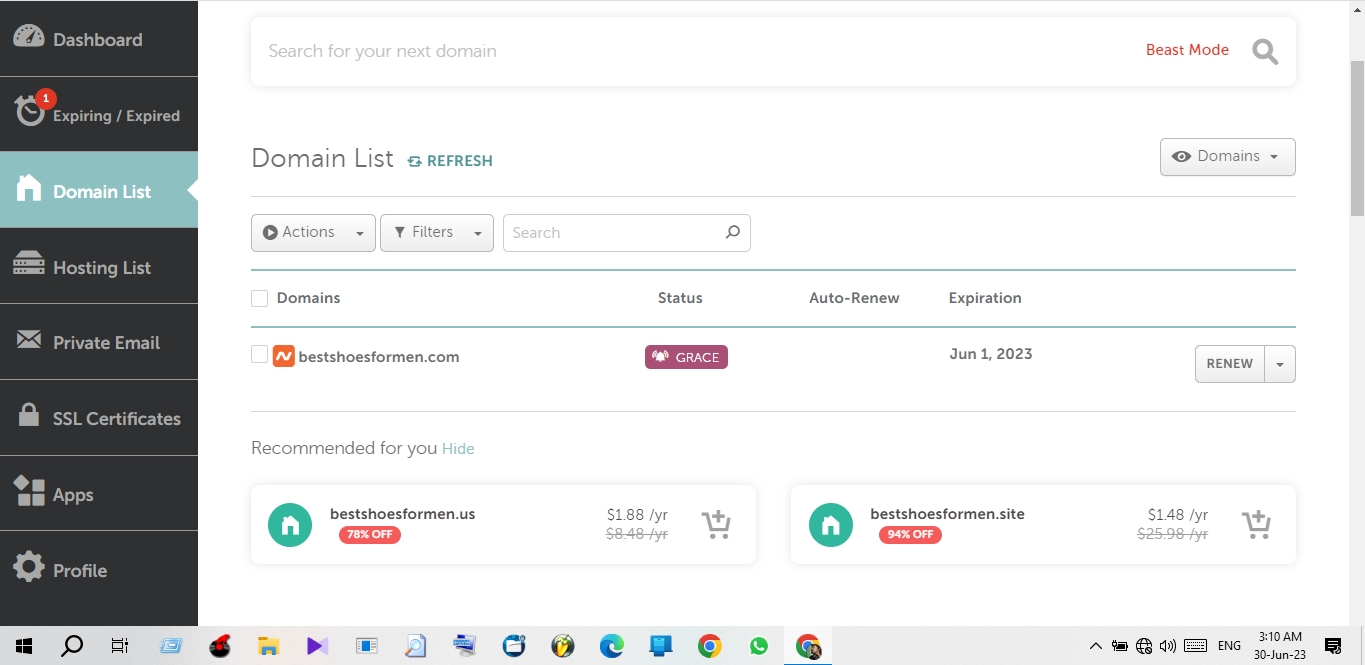Open WhatsApp from the taskbar
The image size is (1365, 665).
pyautogui.click(x=759, y=646)
